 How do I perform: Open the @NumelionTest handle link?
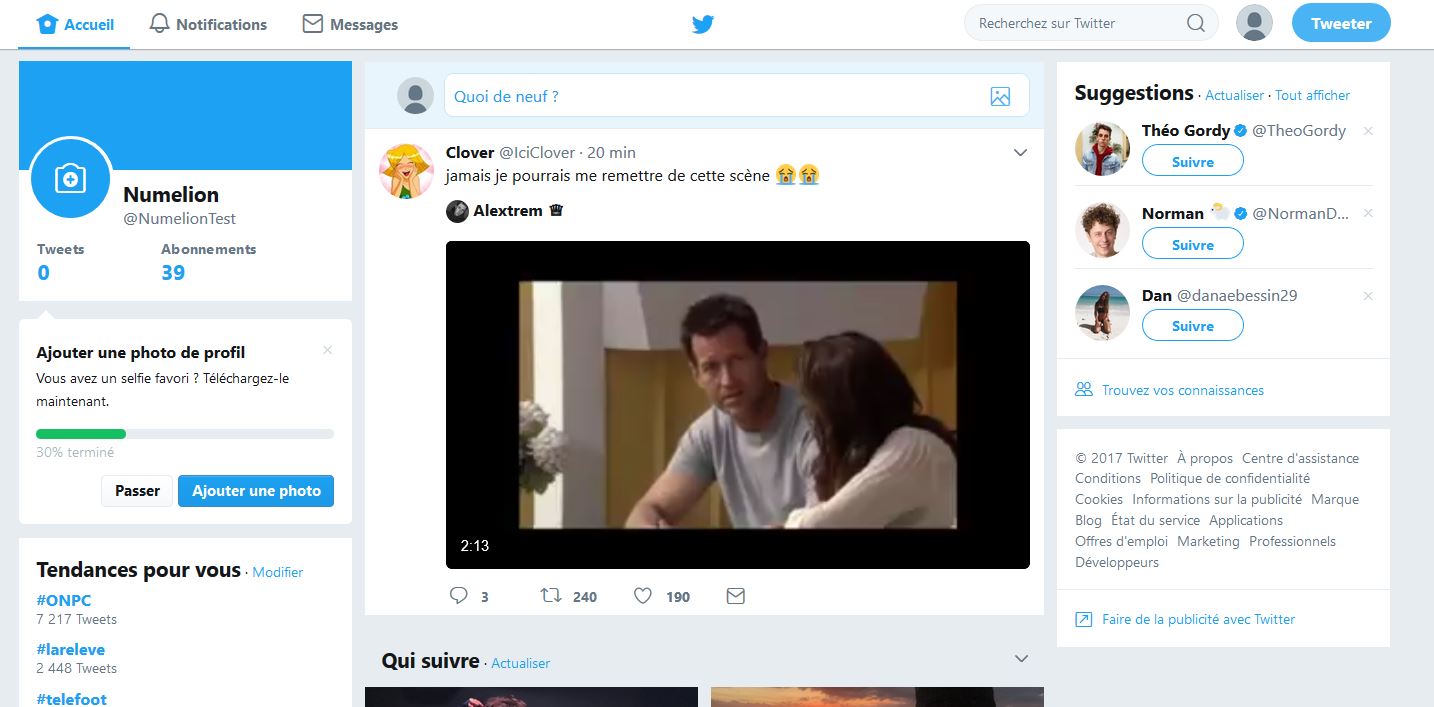pos(180,219)
